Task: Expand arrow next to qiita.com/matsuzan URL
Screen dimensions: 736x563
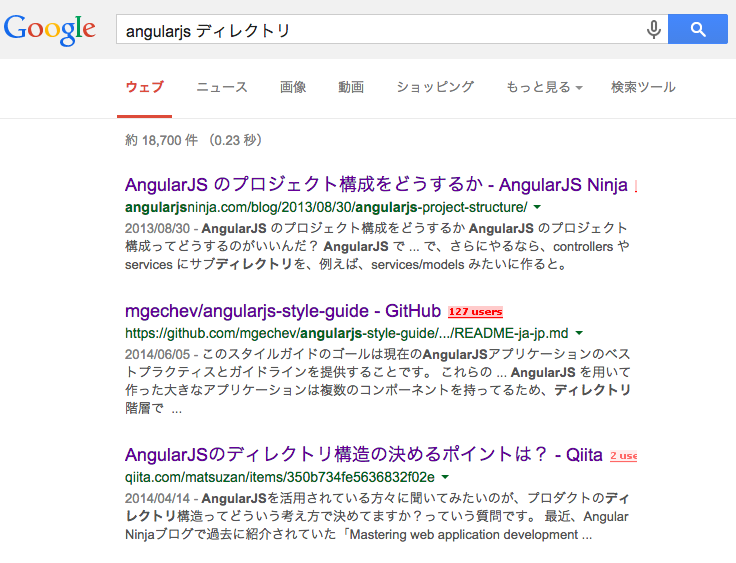Action: (445, 477)
